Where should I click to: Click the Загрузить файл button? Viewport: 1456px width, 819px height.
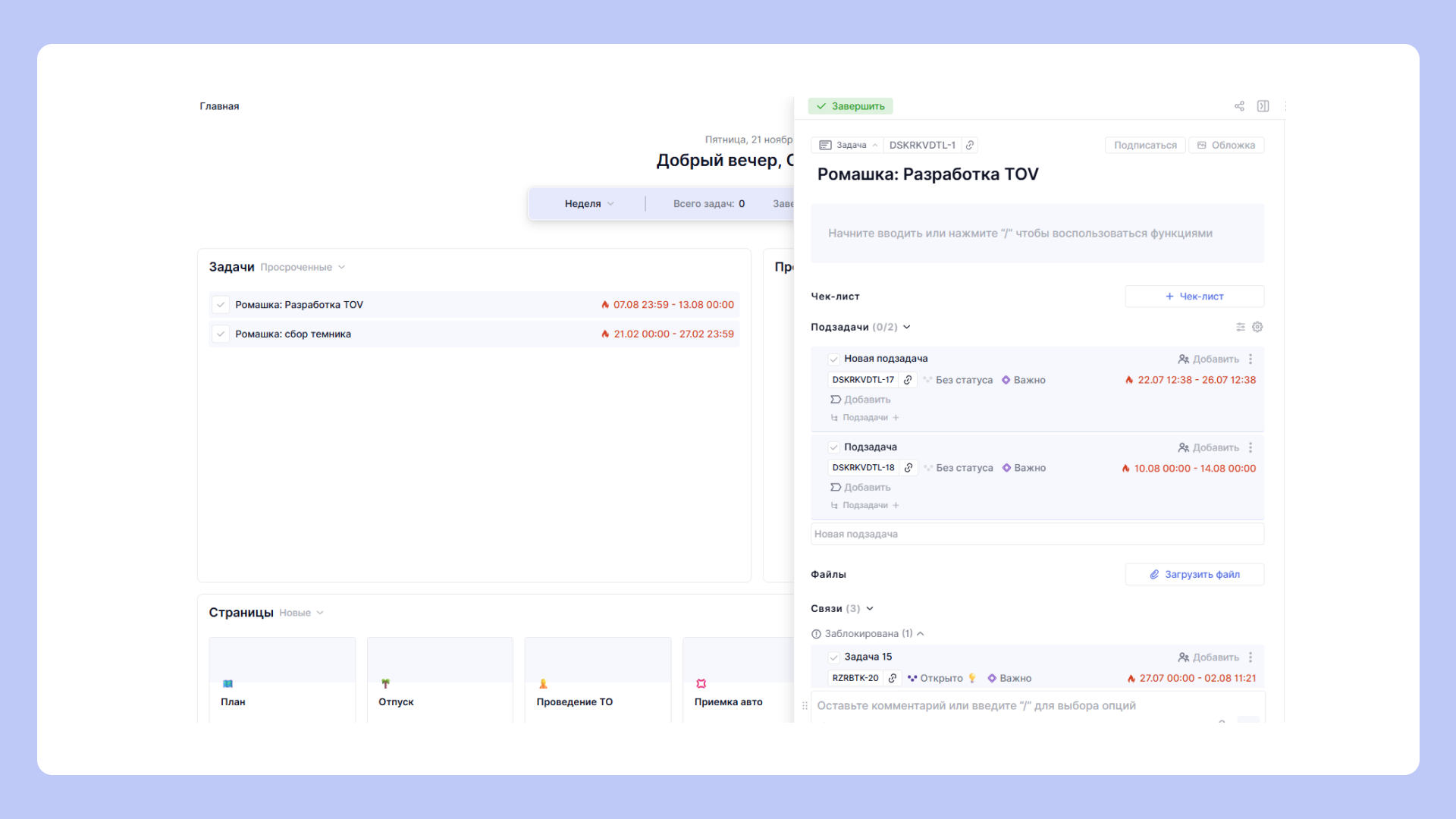coord(1194,574)
